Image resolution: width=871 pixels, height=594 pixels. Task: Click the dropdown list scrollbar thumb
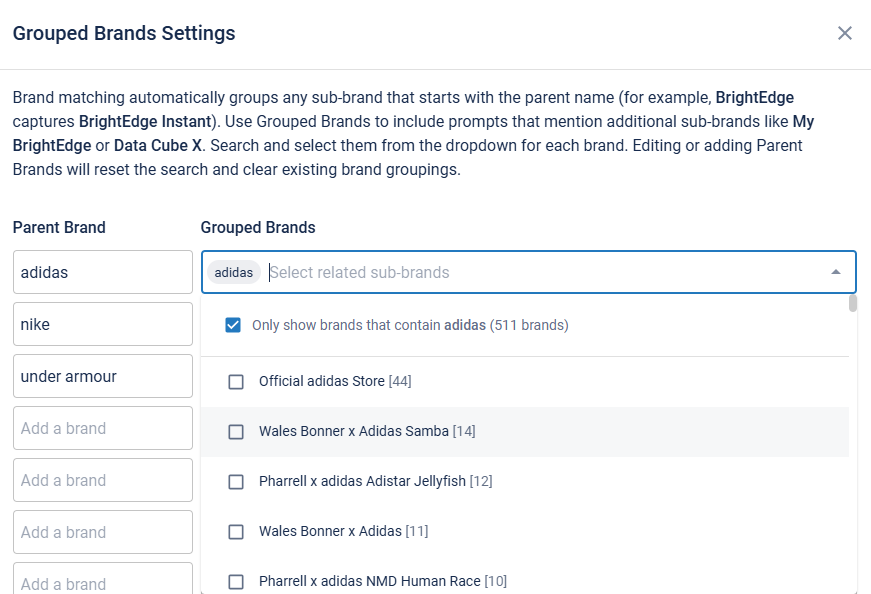(853, 303)
